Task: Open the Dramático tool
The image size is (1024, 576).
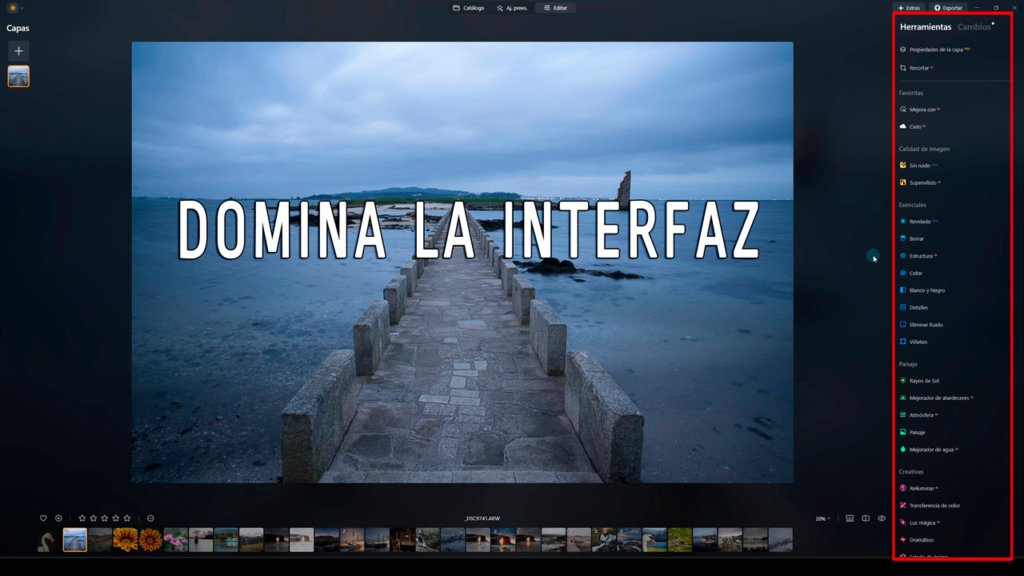Action: point(917,540)
